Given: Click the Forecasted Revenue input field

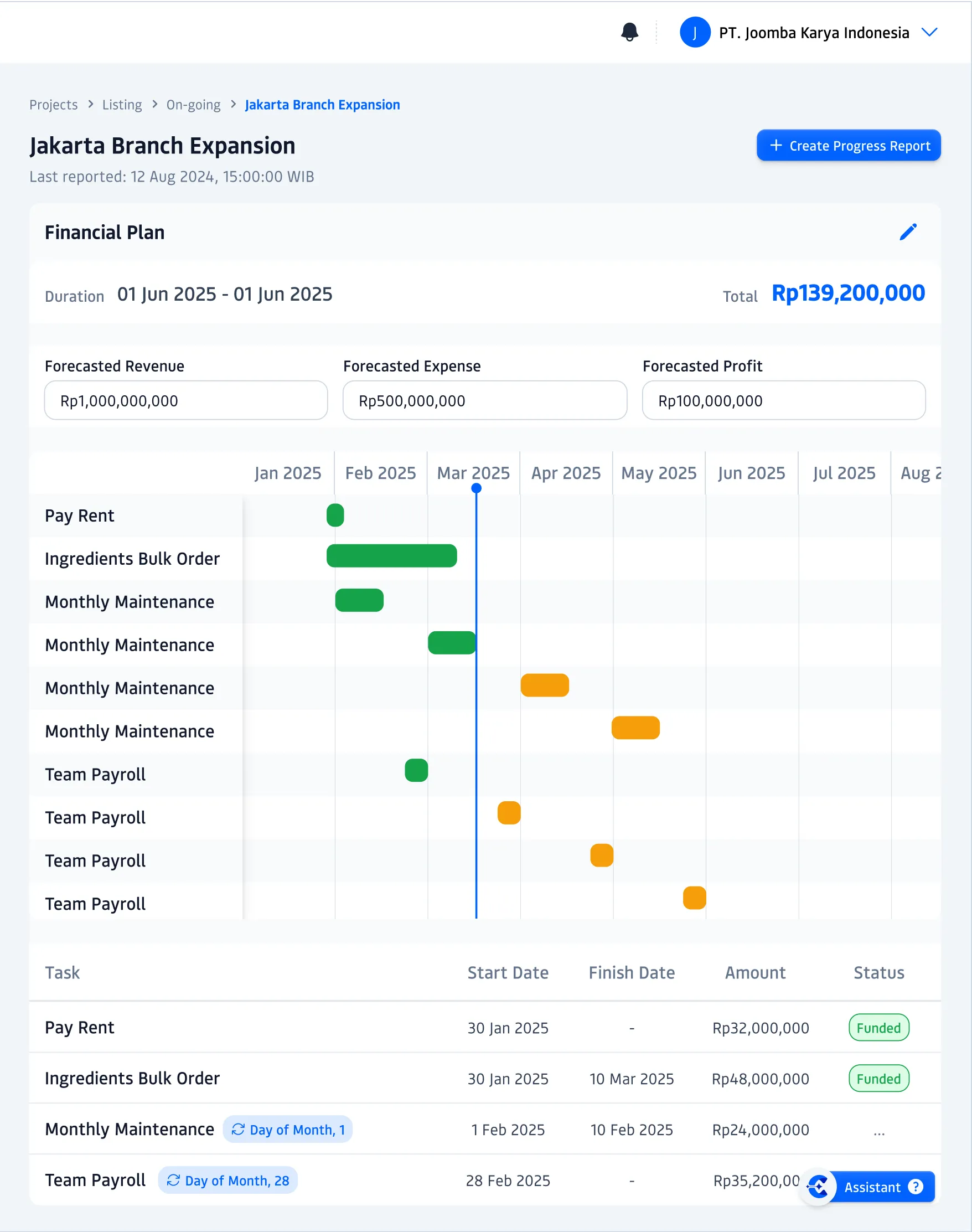Looking at the screenshot, I should coord(186,400).
